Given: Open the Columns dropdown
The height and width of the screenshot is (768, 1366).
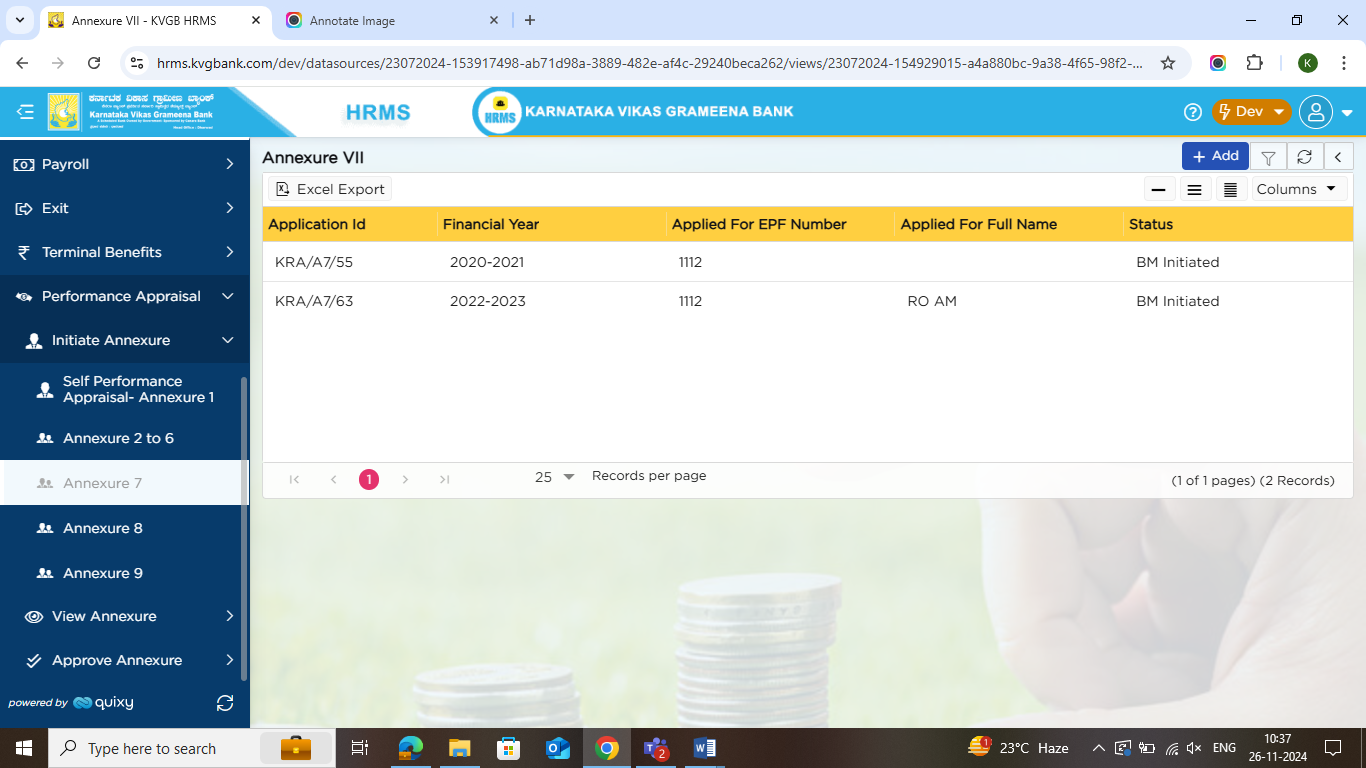Looking at the screenshot, I should [x=1299, y=189].
